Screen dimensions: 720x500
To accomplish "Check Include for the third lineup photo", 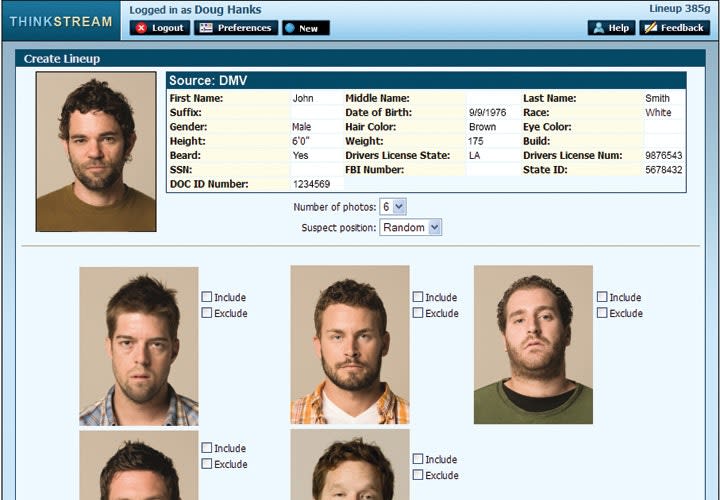I will [x=602, y=297].
